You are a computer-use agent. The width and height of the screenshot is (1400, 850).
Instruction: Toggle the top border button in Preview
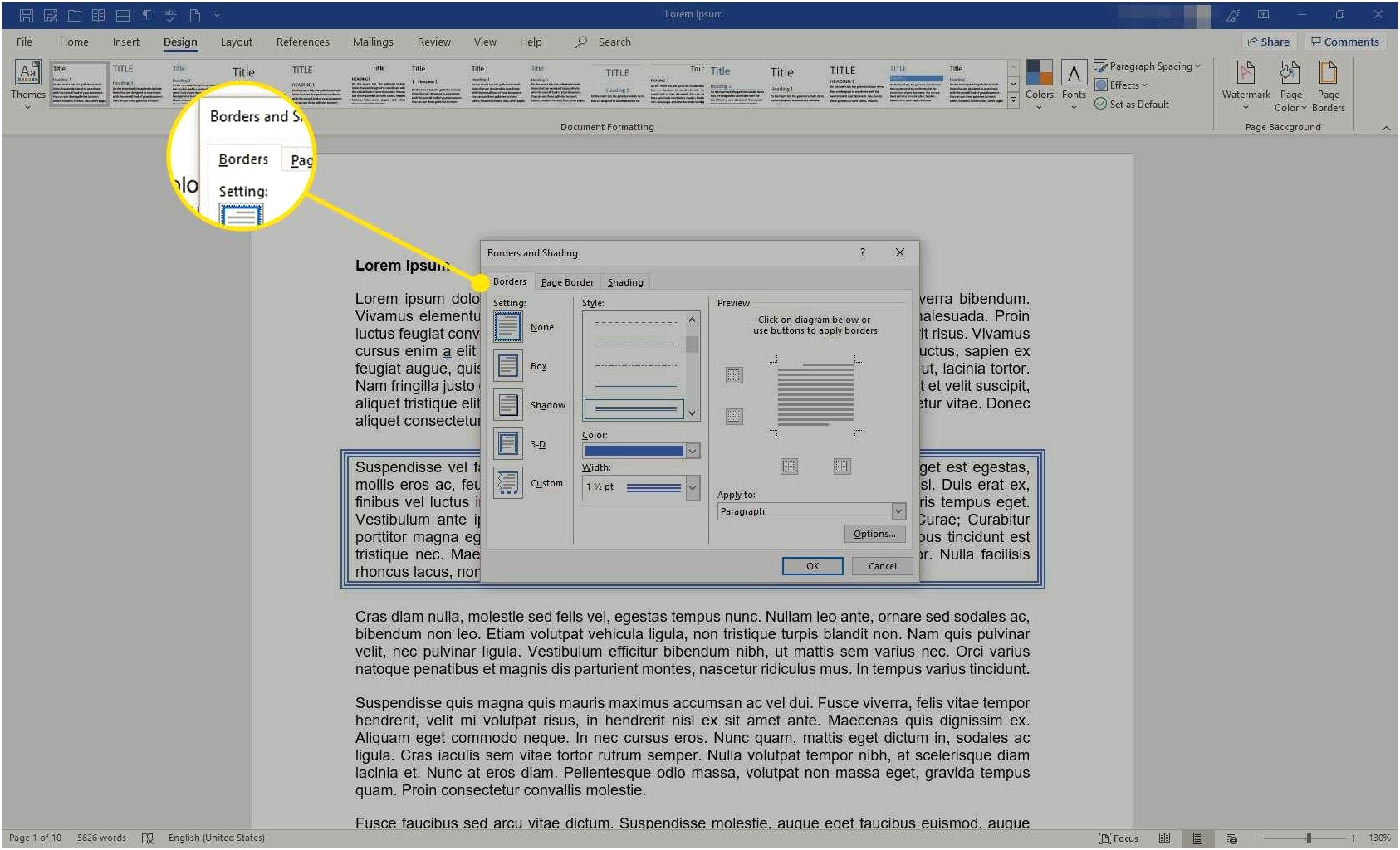(734, 375)
